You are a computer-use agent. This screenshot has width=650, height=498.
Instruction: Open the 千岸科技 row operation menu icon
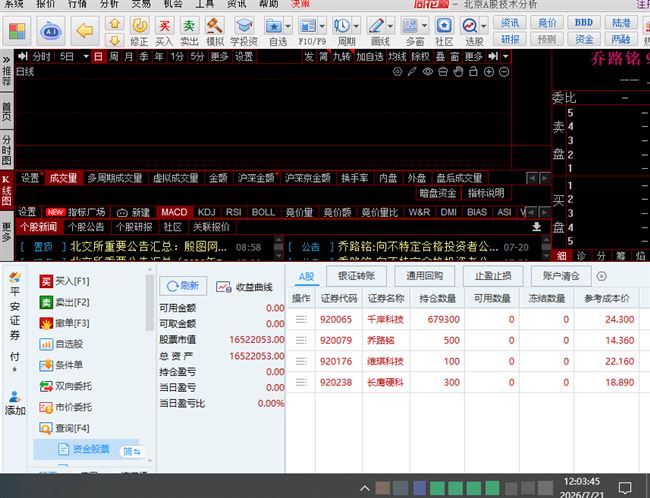click(x=301, y=319)
